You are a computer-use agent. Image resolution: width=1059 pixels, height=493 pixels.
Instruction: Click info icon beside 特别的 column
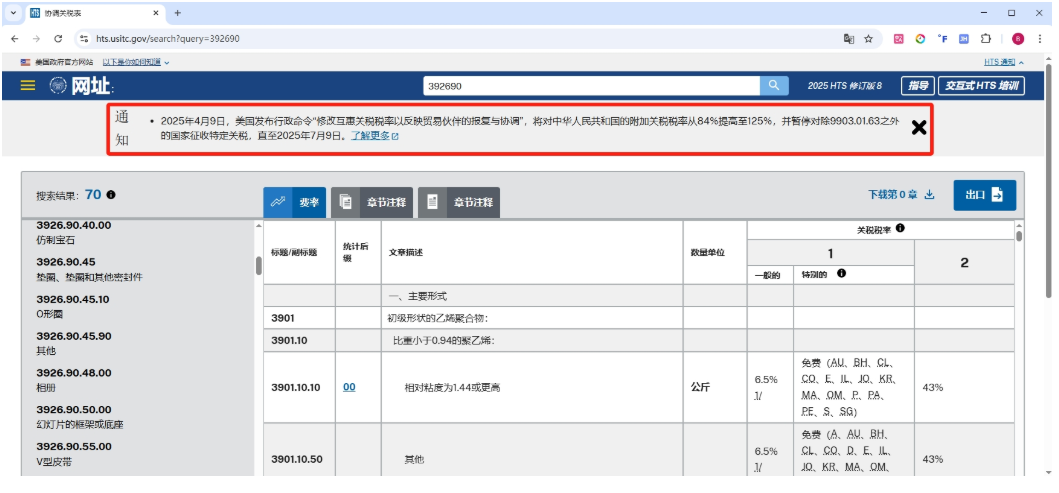pos(841,274)
